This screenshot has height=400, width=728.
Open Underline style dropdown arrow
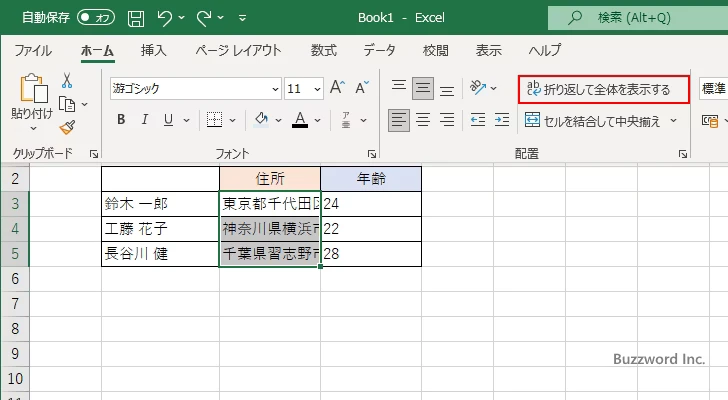[x=186, y=120]
